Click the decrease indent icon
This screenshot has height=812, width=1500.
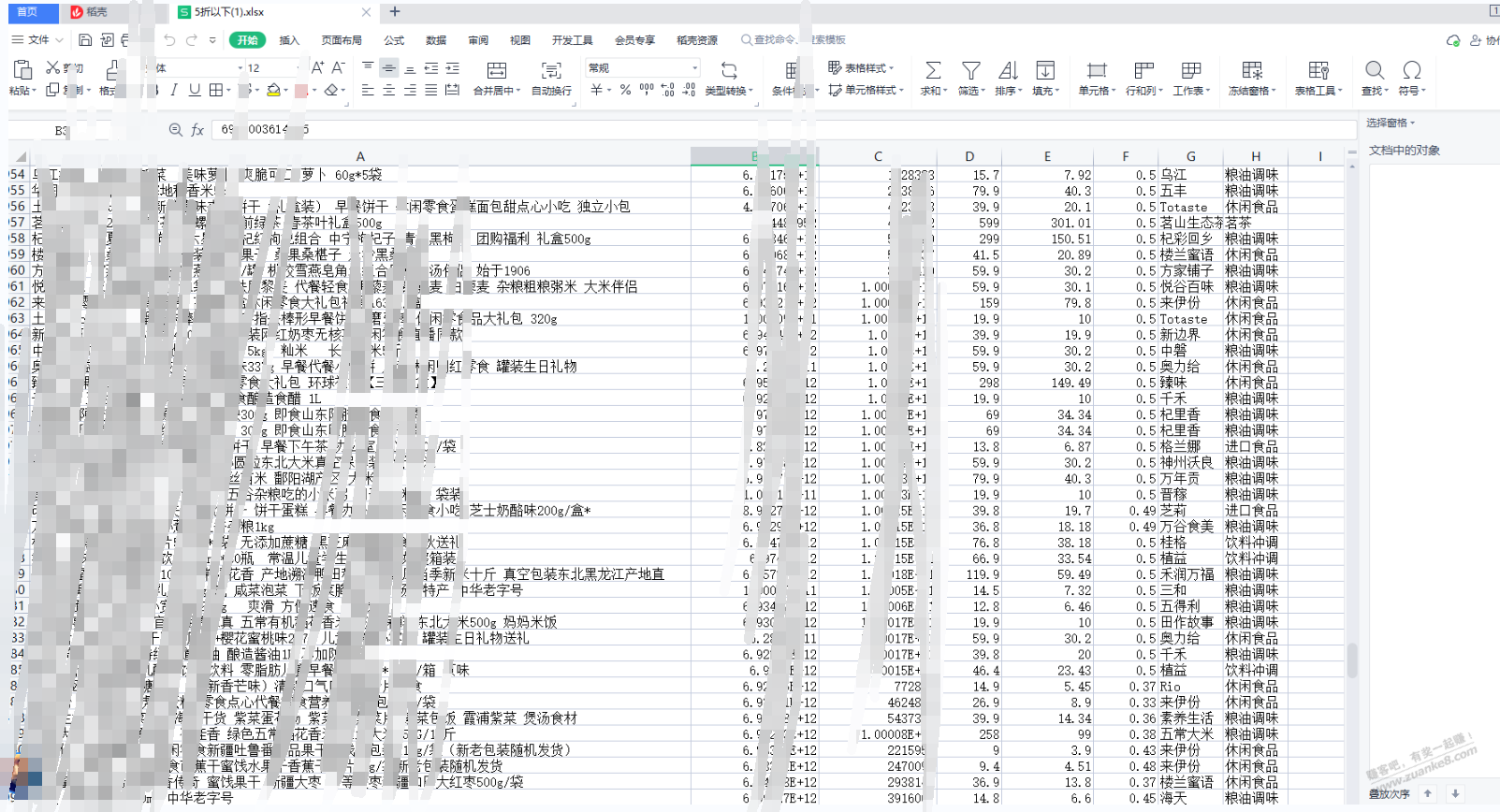(431, 68)
